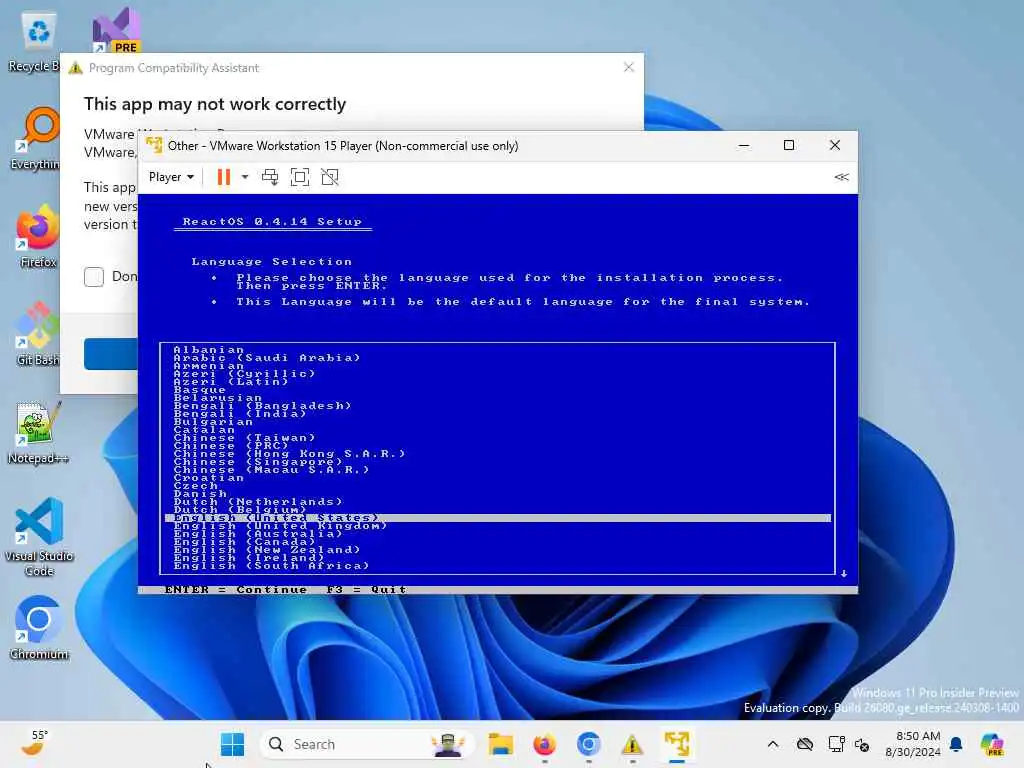This screenshot has width=1024, height=768.
Task: Click Send Ctrl+Alt+Del toolbar icon
Action: coord(270,177)
